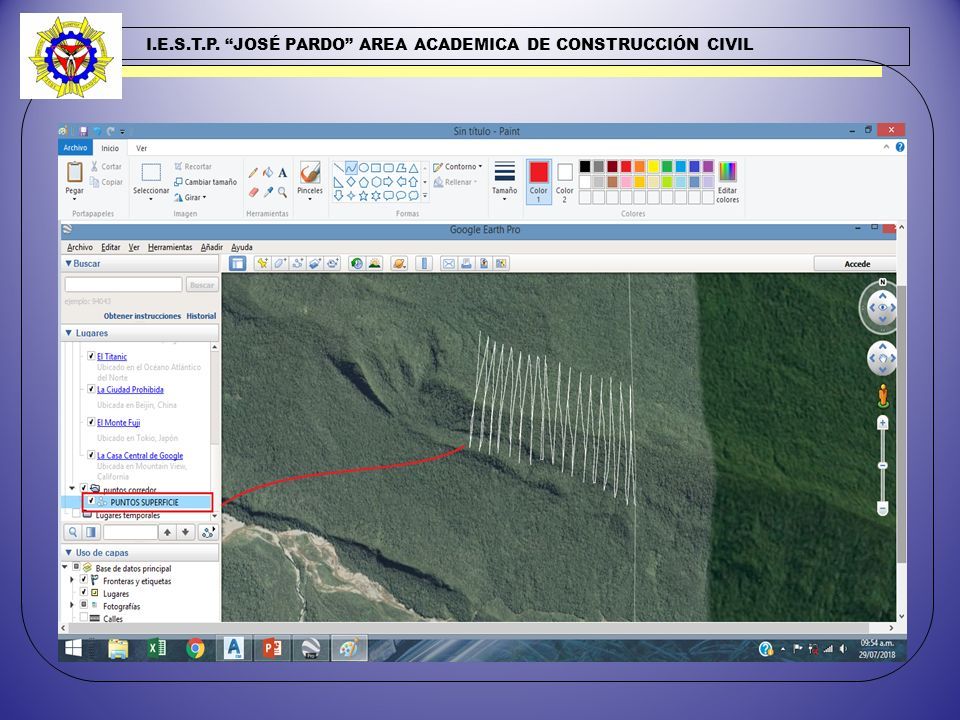
Task: Toggle the Fotografías layer checkbox
Action: click(x=84, y=606)
